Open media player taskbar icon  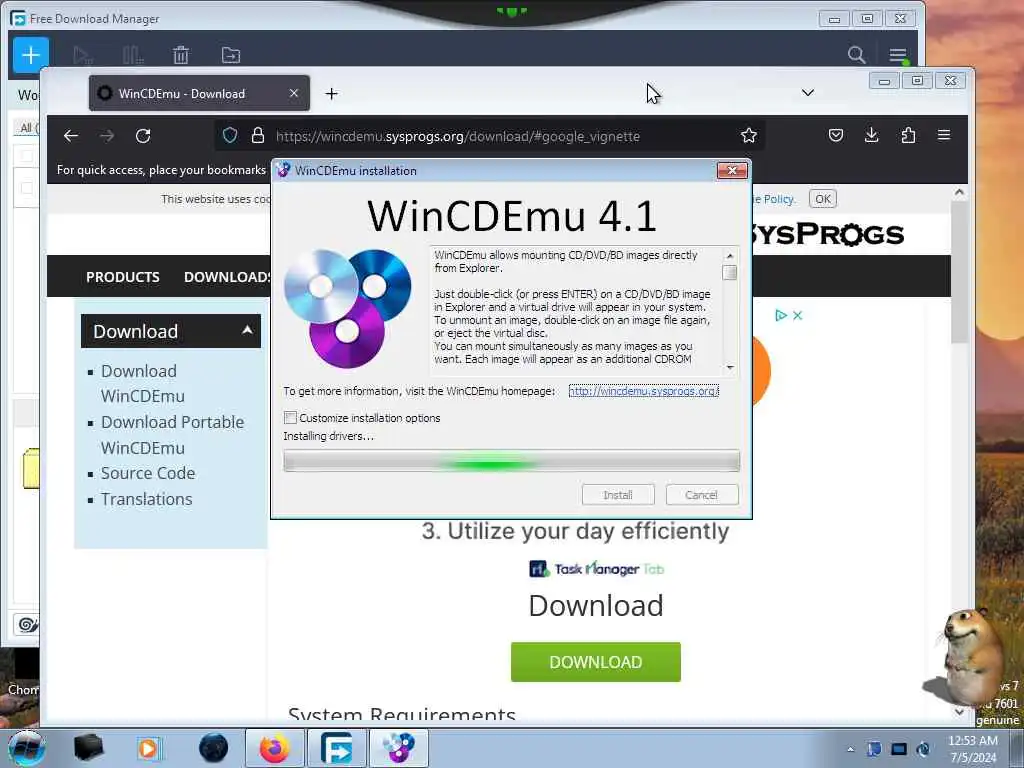click(x=148, y=748)
